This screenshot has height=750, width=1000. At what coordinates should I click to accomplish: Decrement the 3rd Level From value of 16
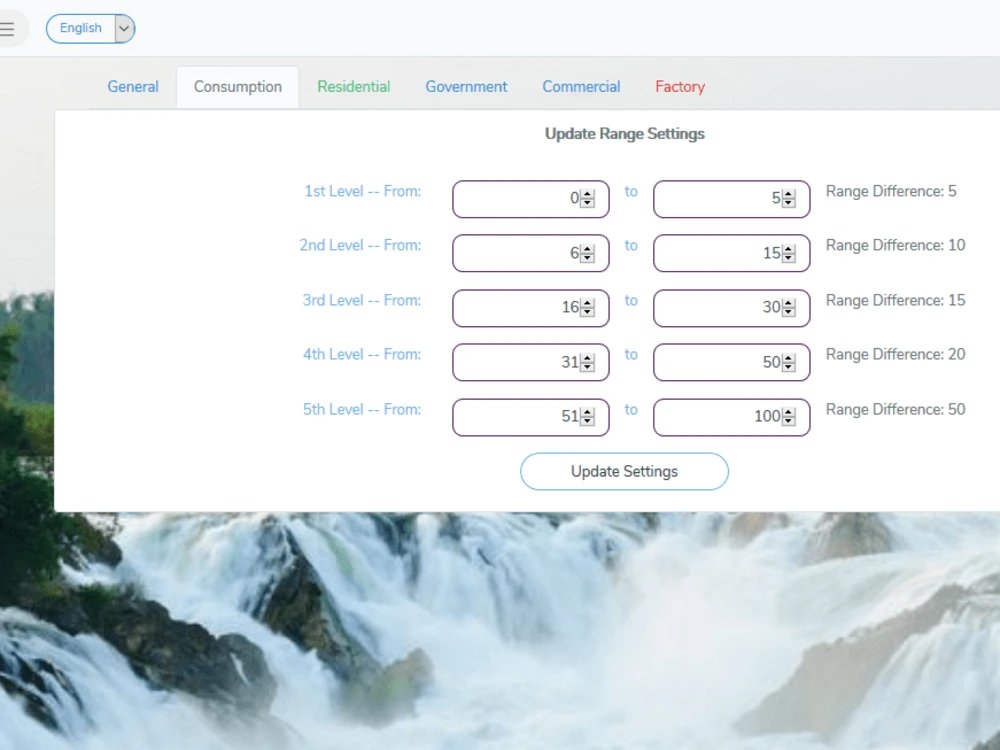click(587, 312)
